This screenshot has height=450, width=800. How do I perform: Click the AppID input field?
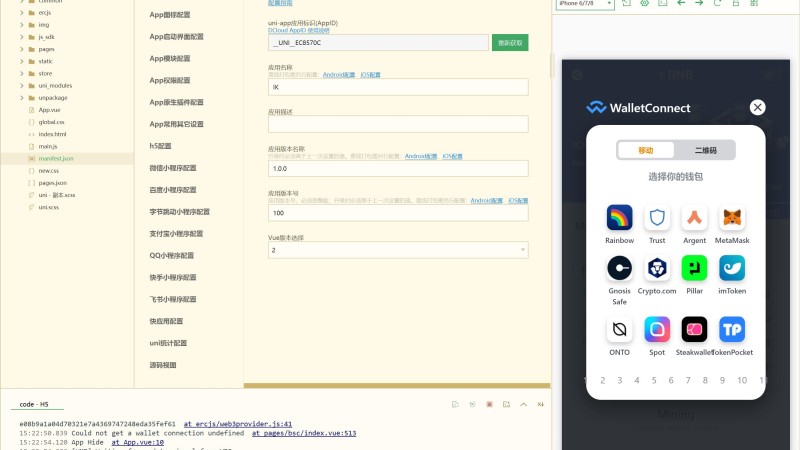(378, 43)
